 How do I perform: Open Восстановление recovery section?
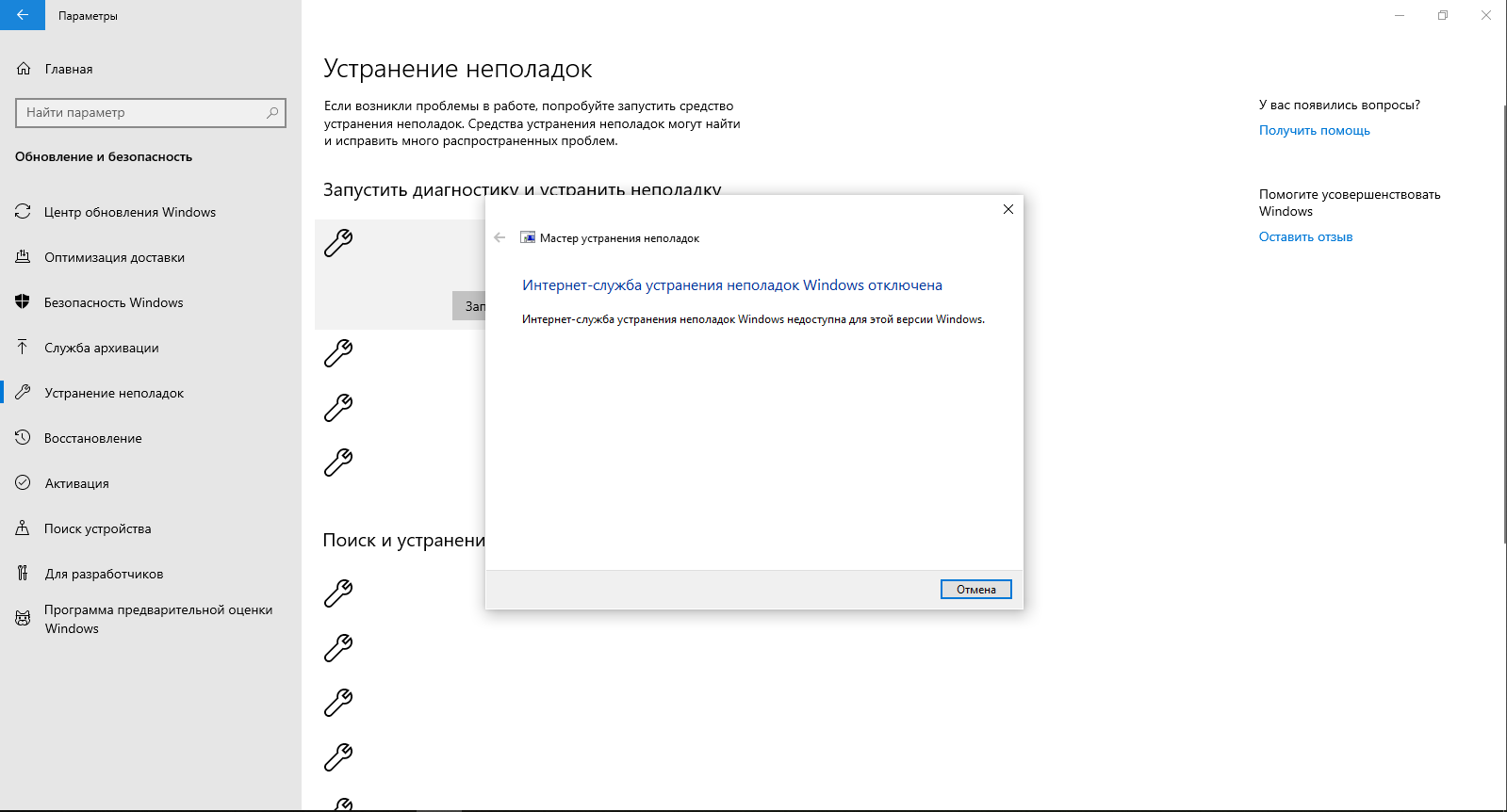[x=151, y=438]
